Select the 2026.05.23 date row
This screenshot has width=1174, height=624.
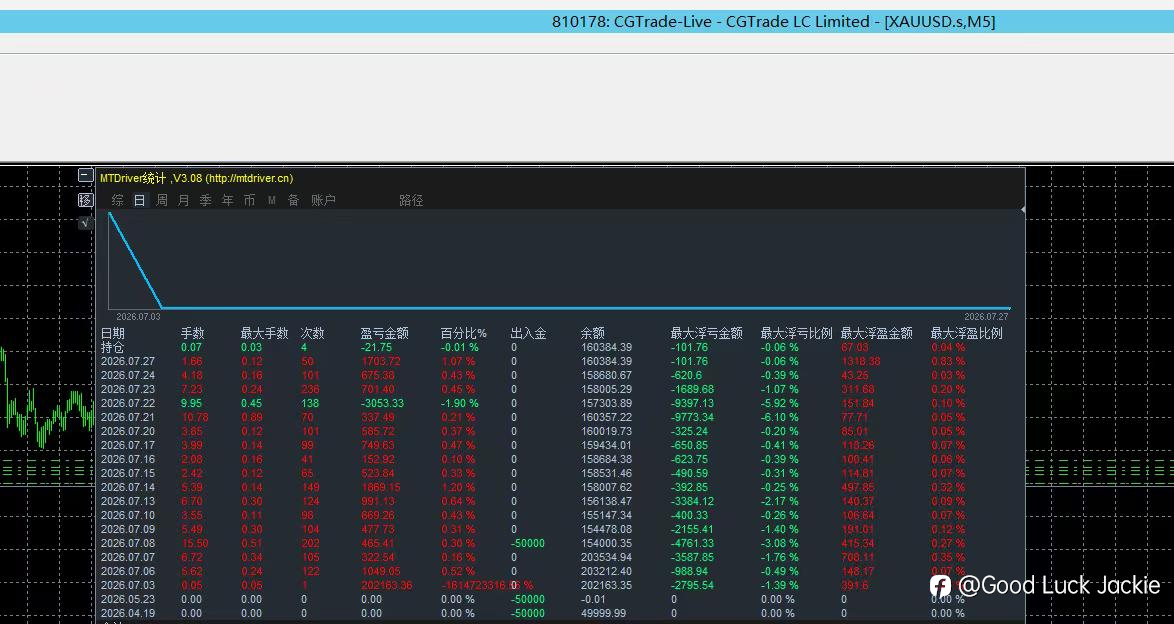click(128, 599)
